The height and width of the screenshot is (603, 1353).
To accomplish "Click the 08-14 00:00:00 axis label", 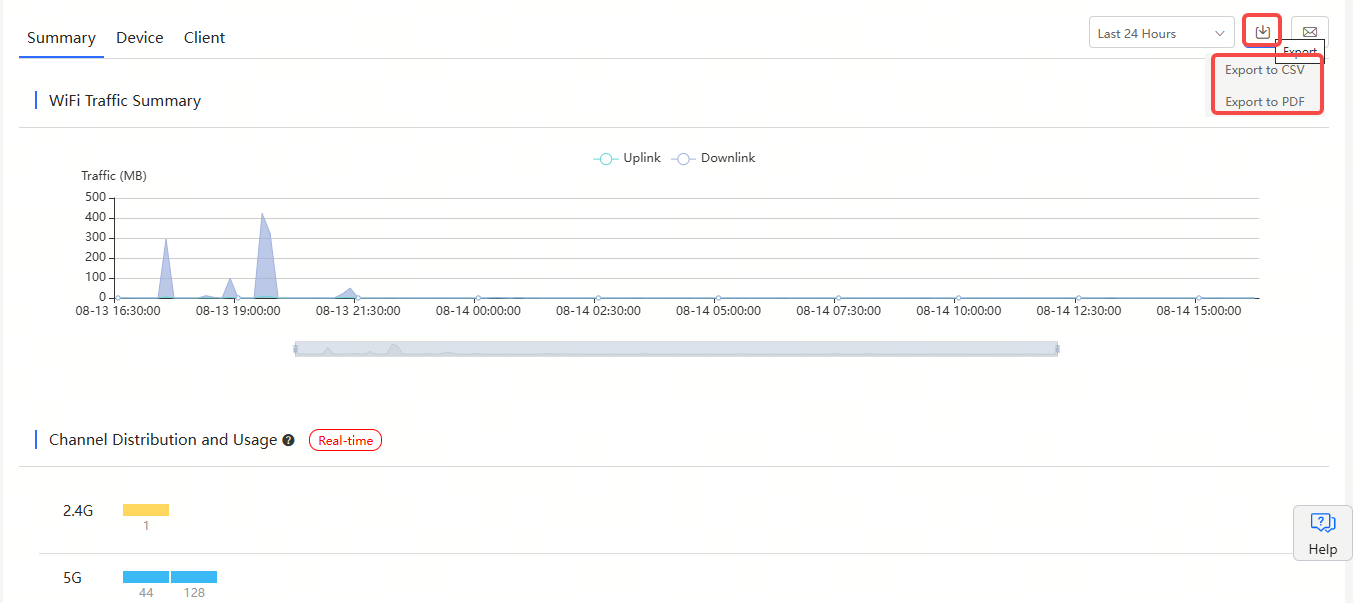I will 478,311.
